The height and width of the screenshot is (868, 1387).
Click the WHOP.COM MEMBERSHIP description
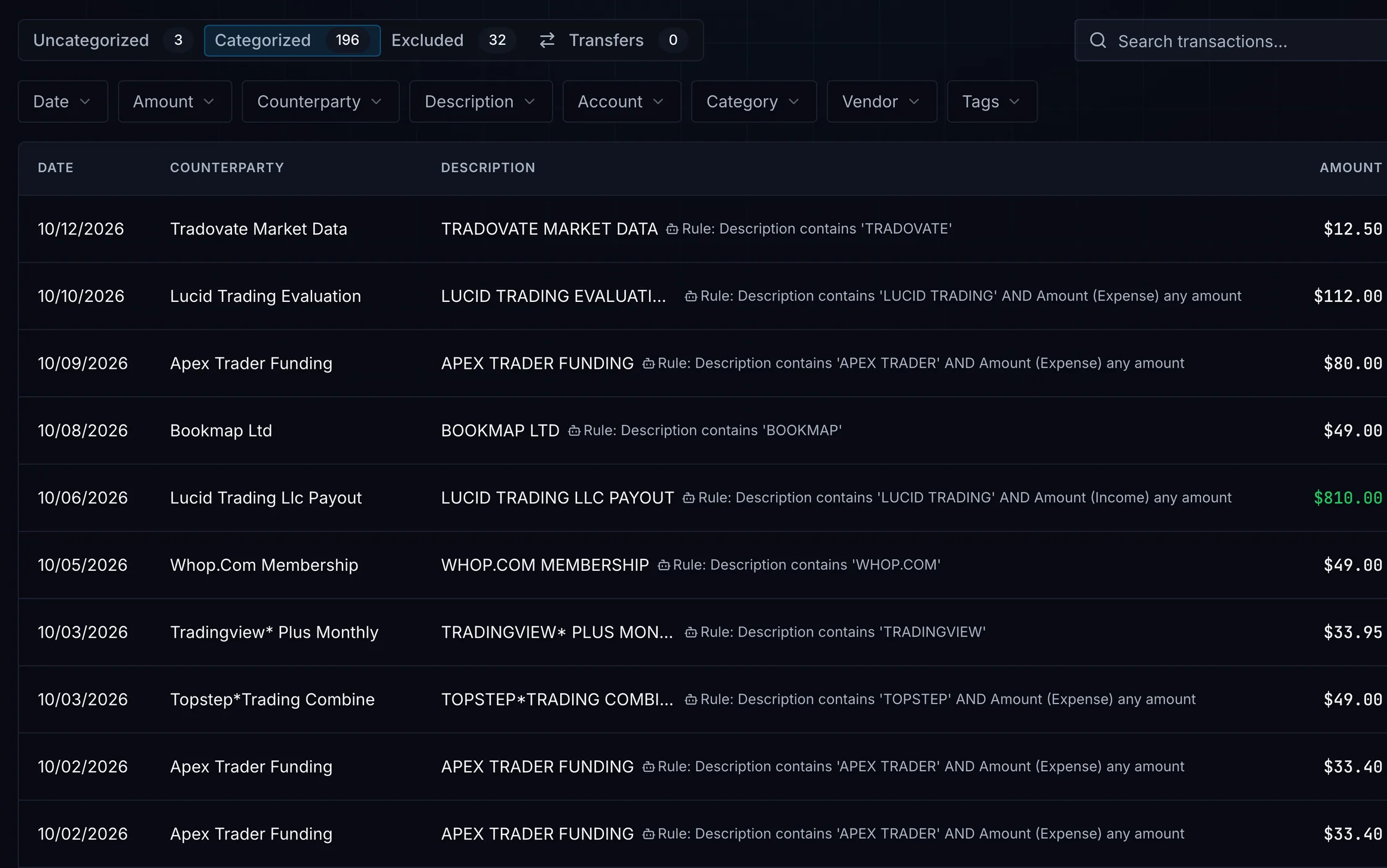[x=545, y=565]
